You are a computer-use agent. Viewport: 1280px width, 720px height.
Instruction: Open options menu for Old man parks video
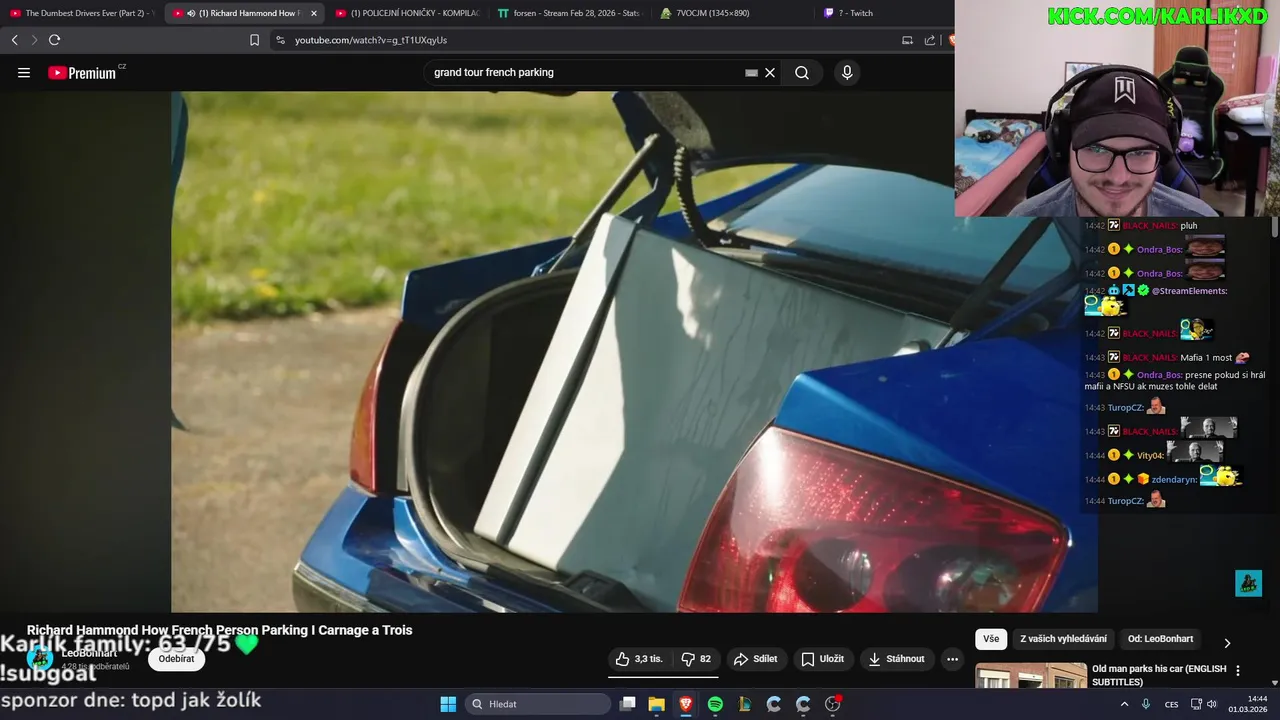[x=1238, y=671]
